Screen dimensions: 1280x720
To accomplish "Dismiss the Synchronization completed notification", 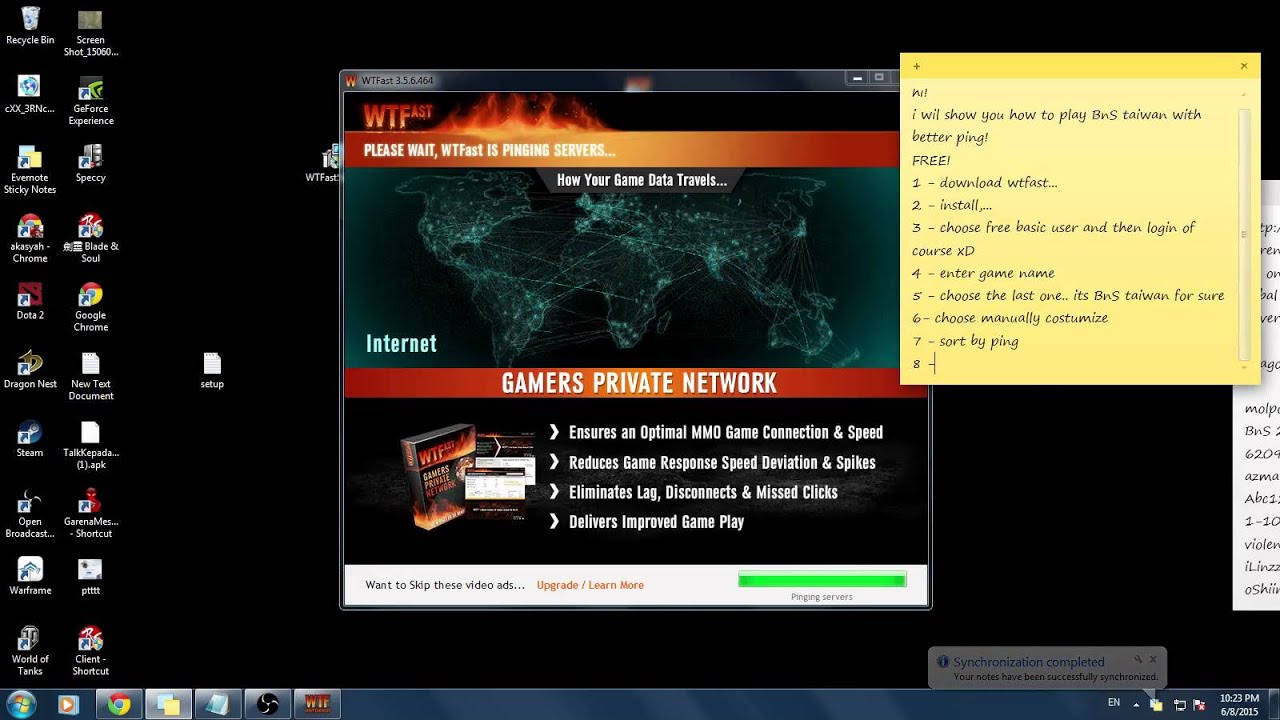I will (1152, 659).
